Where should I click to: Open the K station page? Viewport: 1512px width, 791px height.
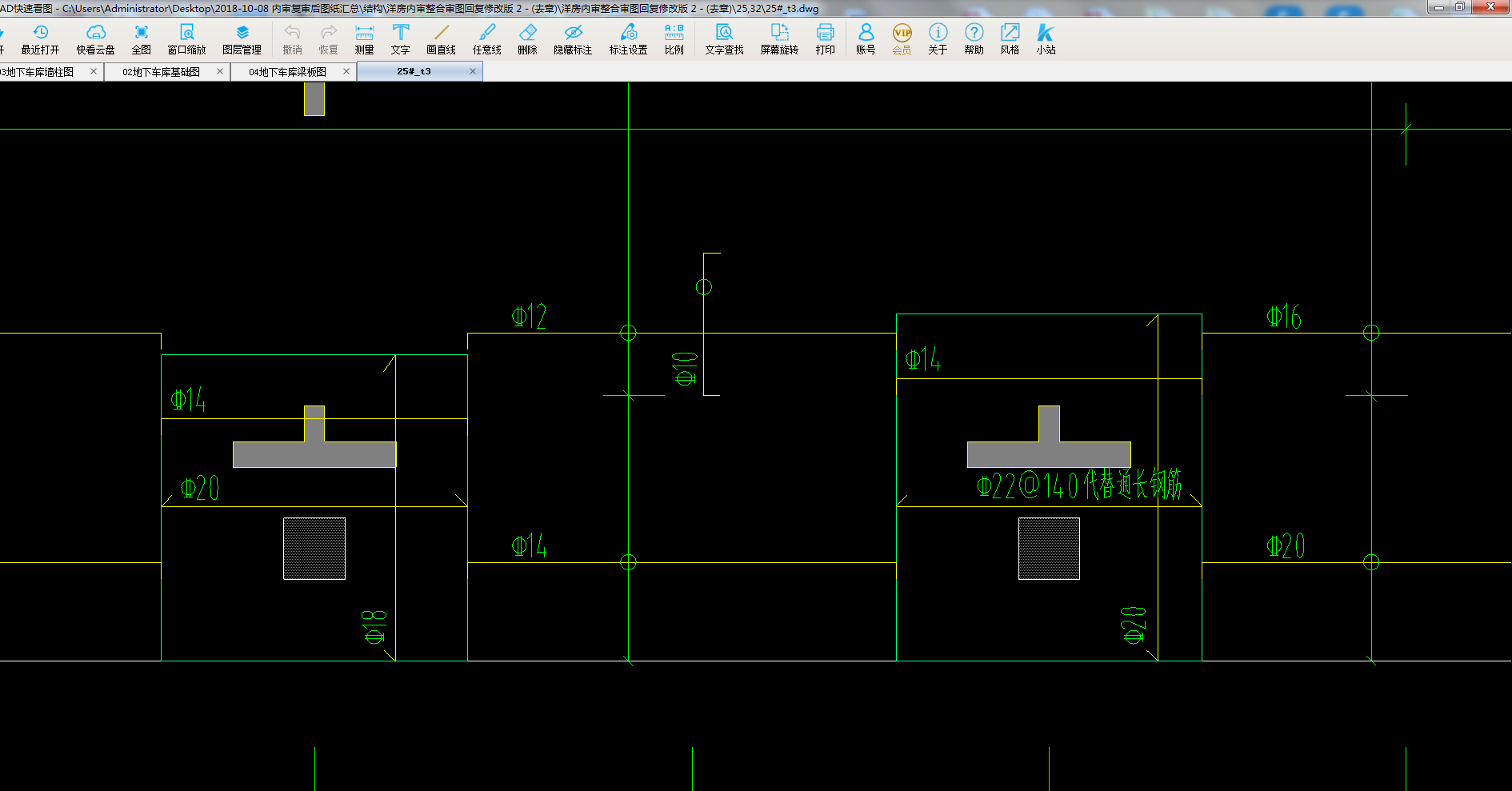pyautogui.click(x=1046, y=39)
